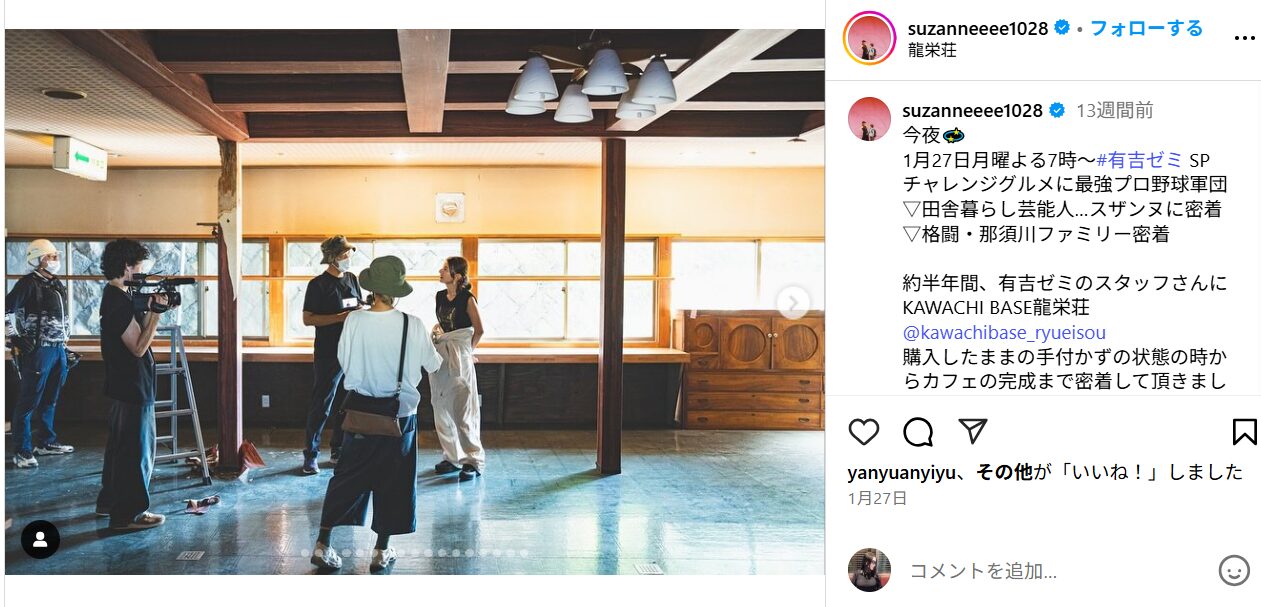The height and width of the screenshot is (607, 1261).
Task: Like the post with heart icon
Action: 863,432
